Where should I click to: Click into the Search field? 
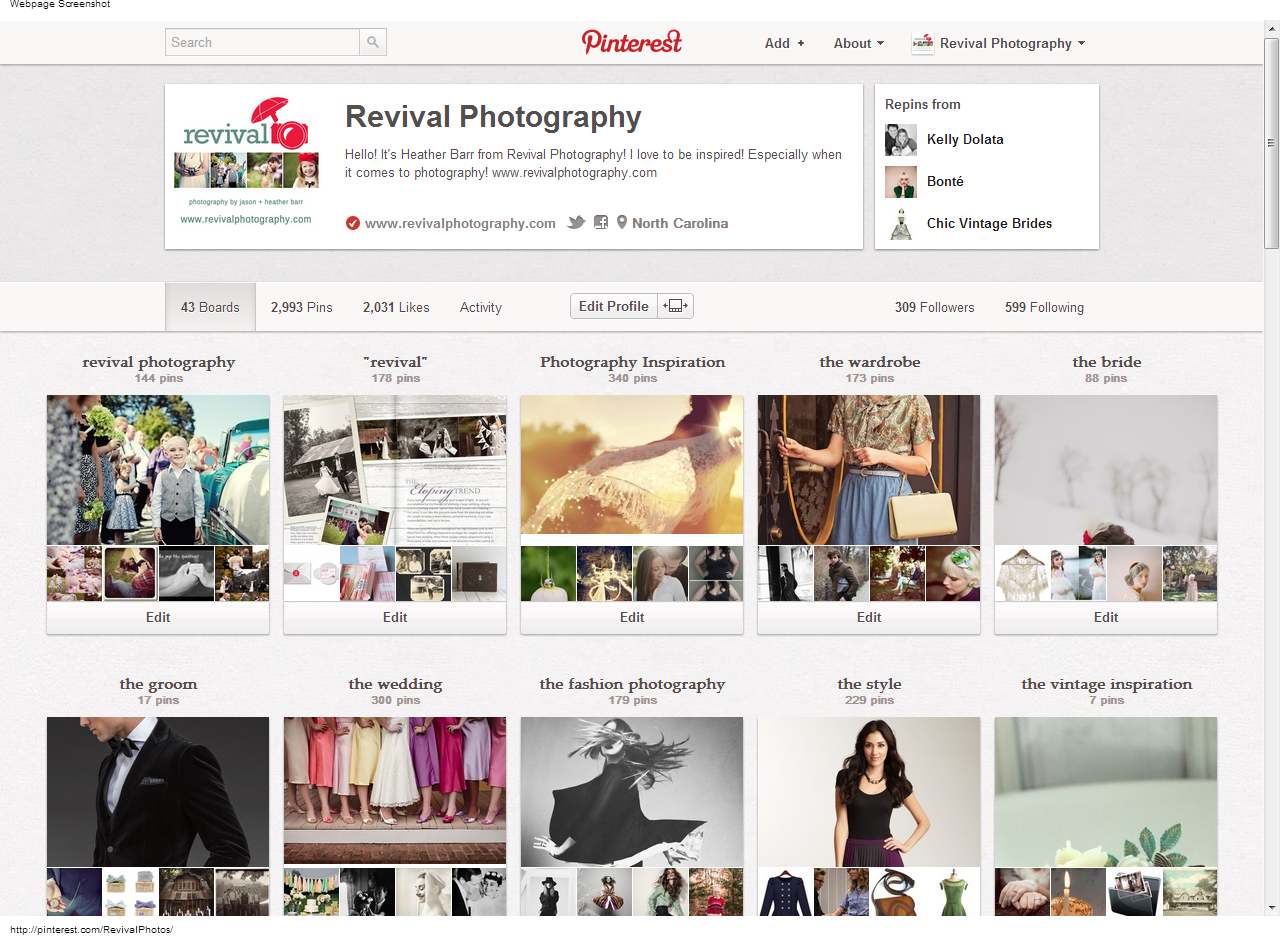pos(262,42)
